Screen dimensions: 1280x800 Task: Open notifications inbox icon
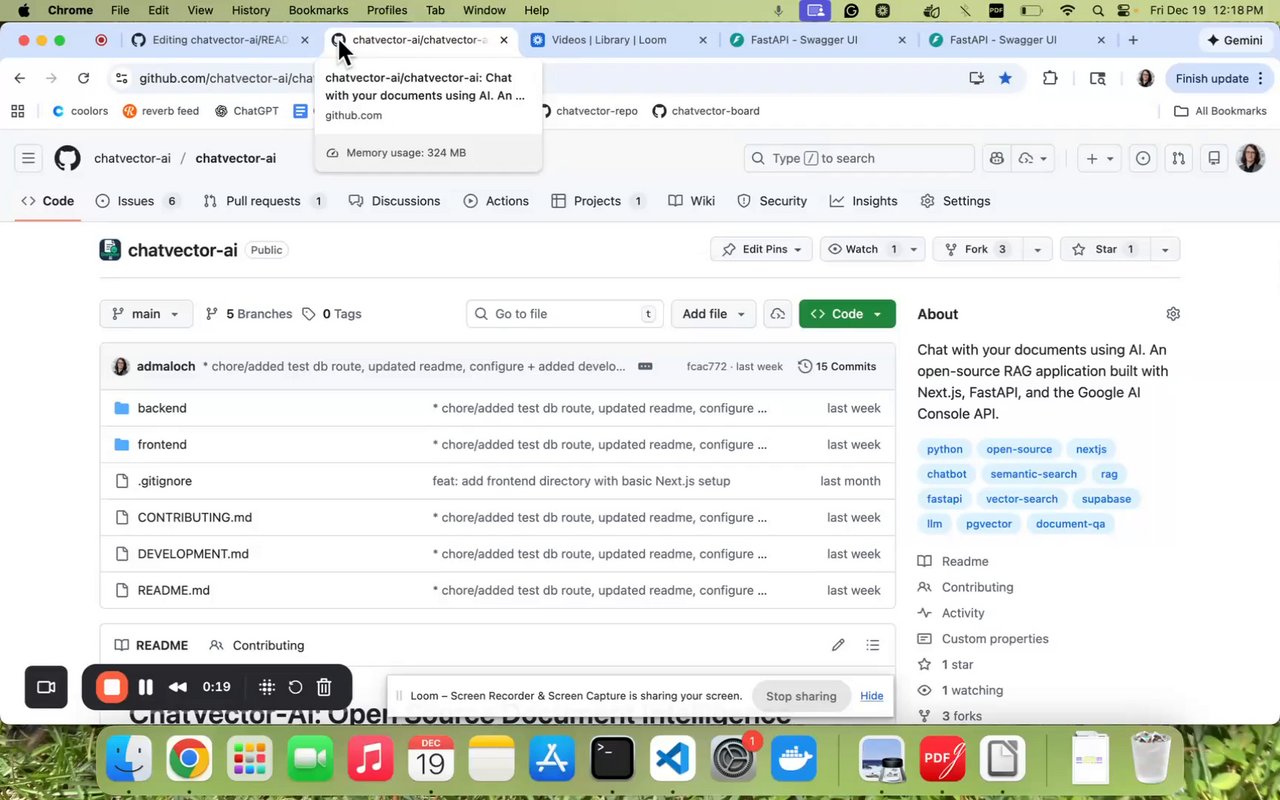point(1214,158)
